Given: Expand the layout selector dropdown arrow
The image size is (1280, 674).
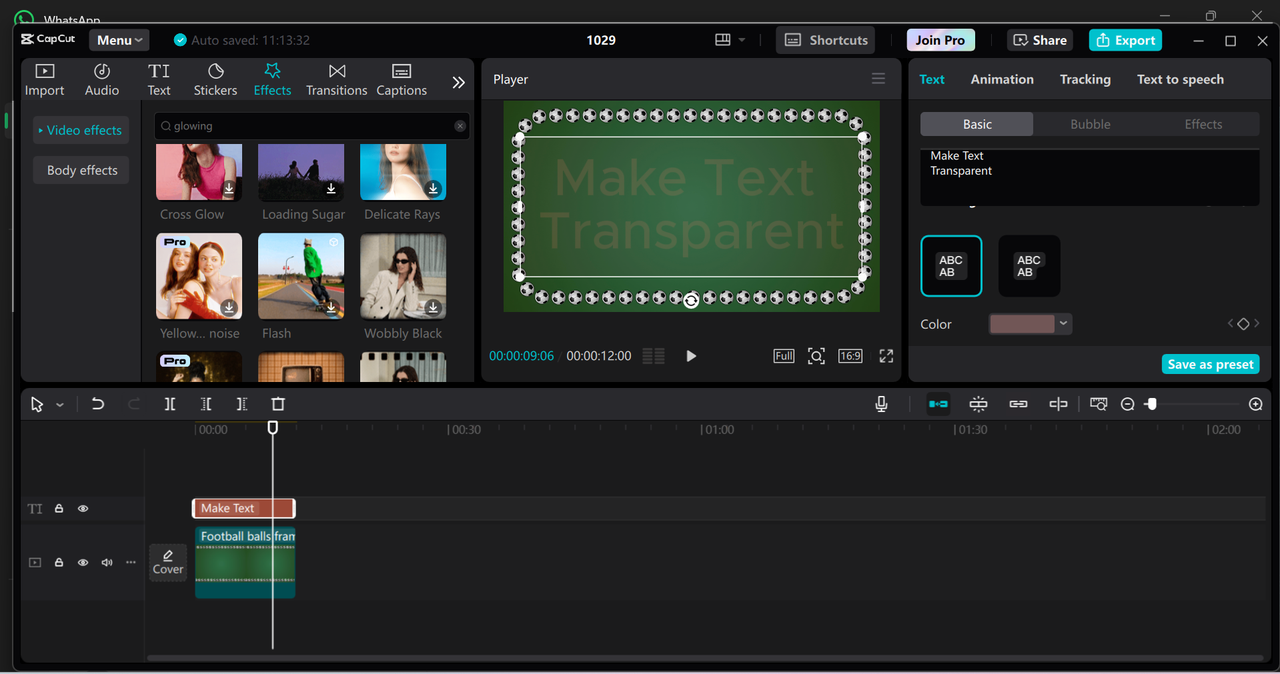Looking at the screenshot, I should click(x=741, y=40).
